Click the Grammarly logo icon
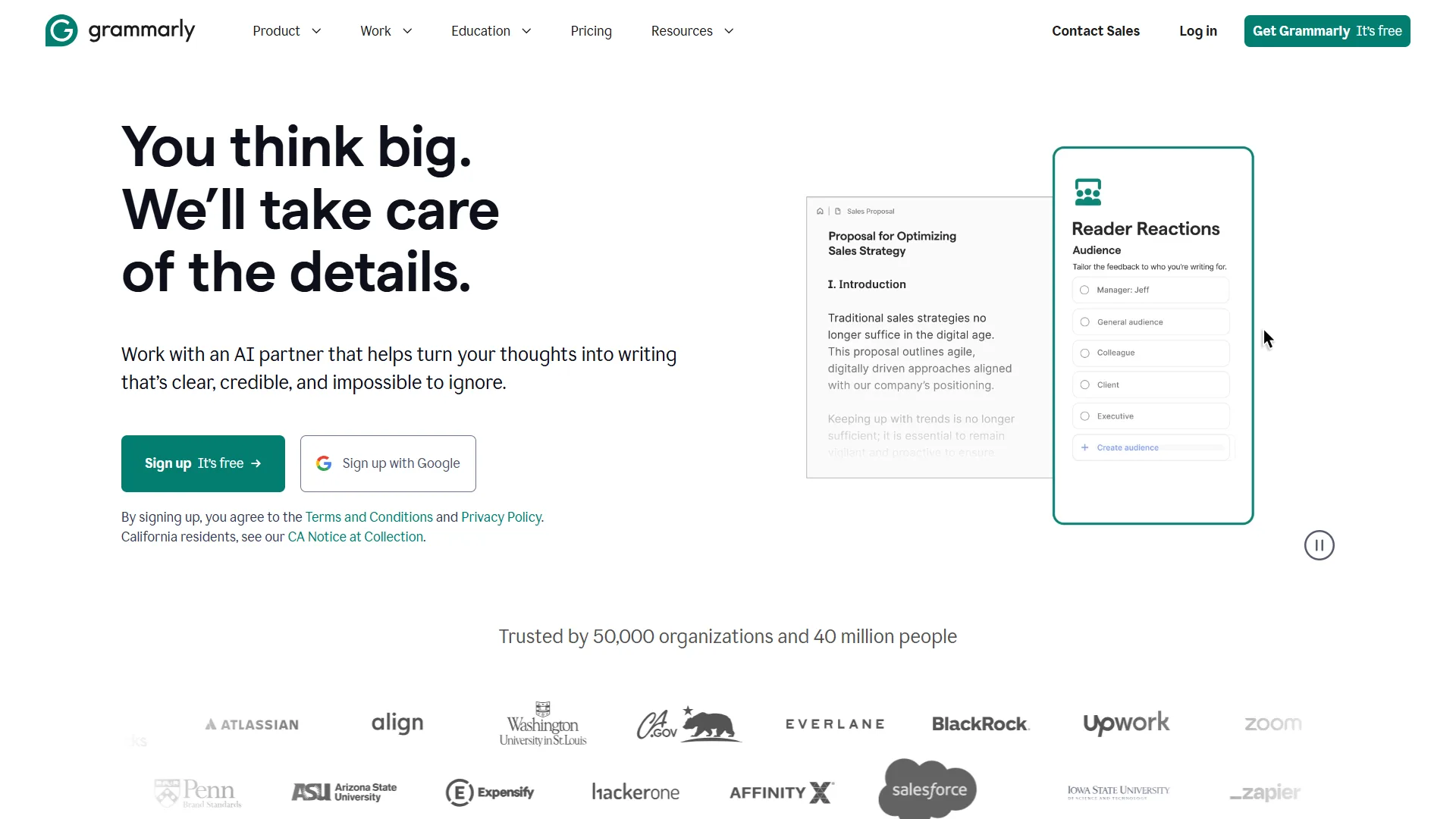 [x=61, y=30]
